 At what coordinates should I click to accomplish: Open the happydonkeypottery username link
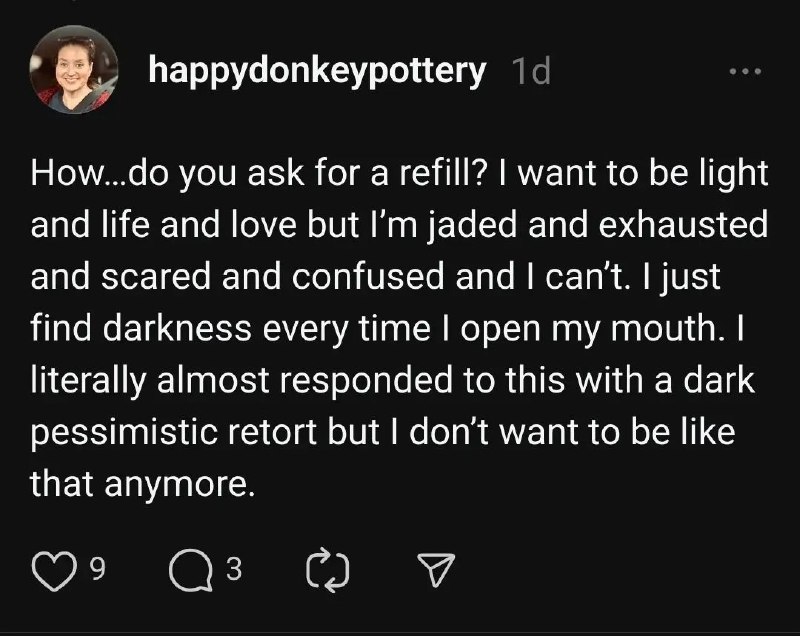coord(317,72)
